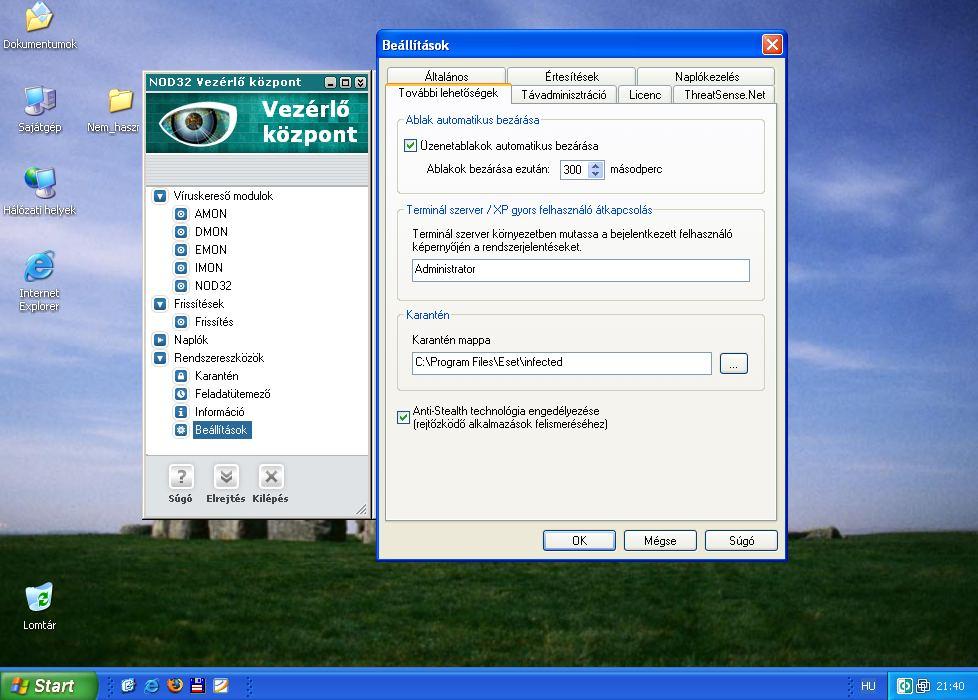
Task: Collapse the Rendszereszközök tree node
Action: tap(160, 358)
